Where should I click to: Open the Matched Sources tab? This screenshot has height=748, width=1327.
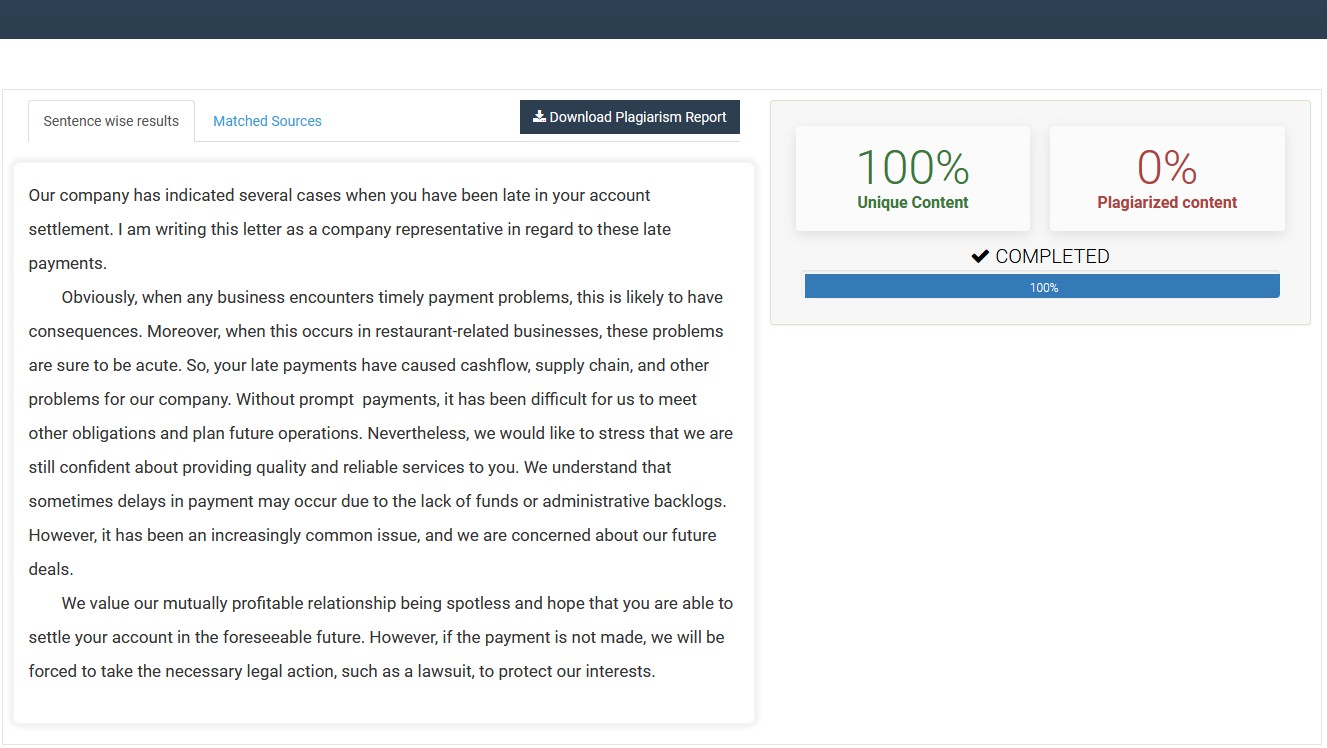tap(267, 121)
